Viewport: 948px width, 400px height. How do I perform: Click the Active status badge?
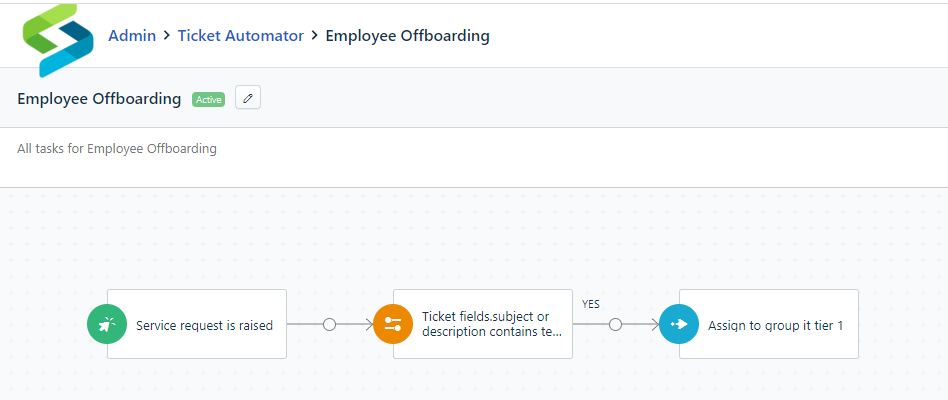pyautogui.click(x=209, y=99)
